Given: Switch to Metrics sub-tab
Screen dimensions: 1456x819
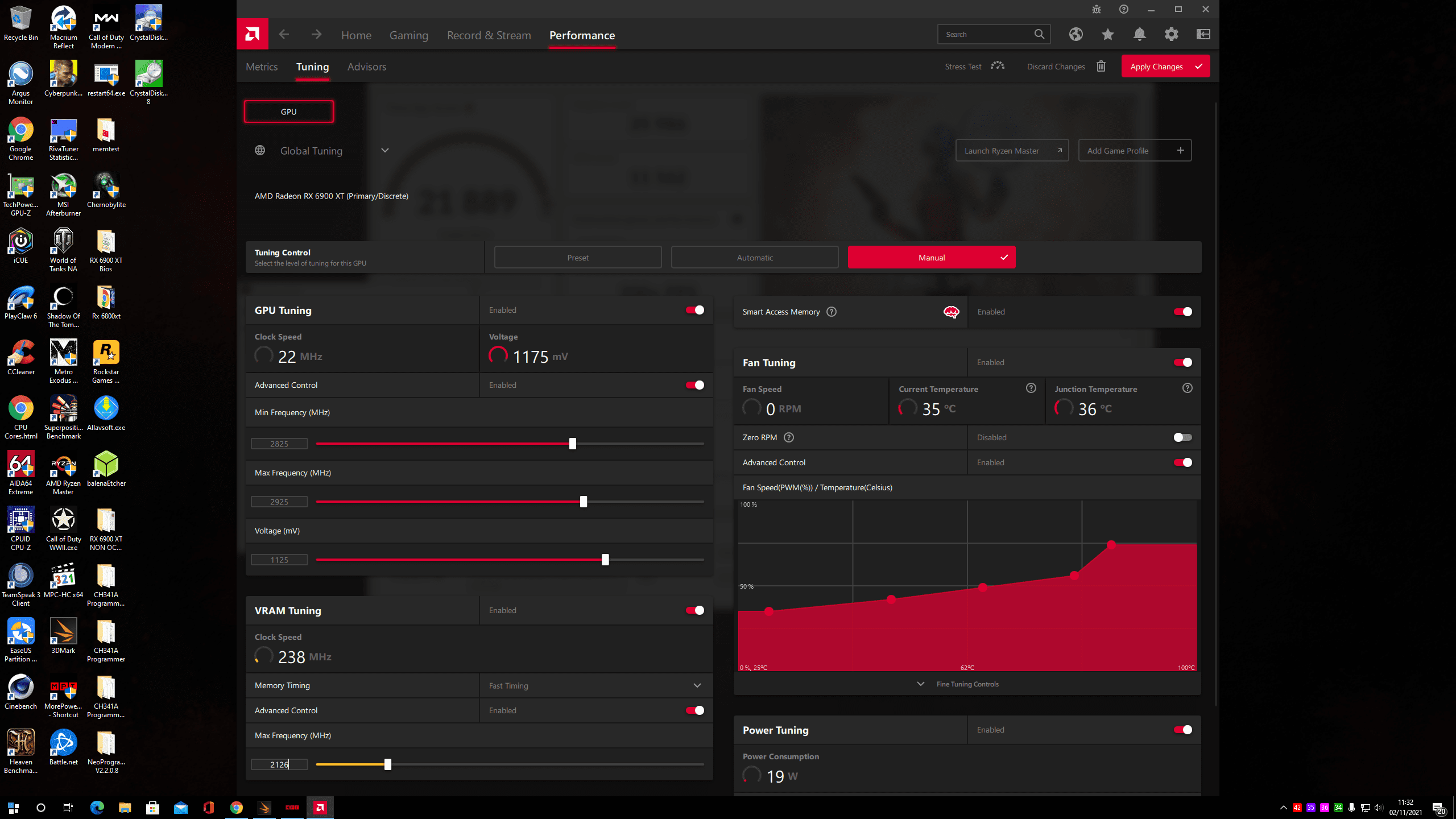Looking at the screenshot, I should pos(262,67).
